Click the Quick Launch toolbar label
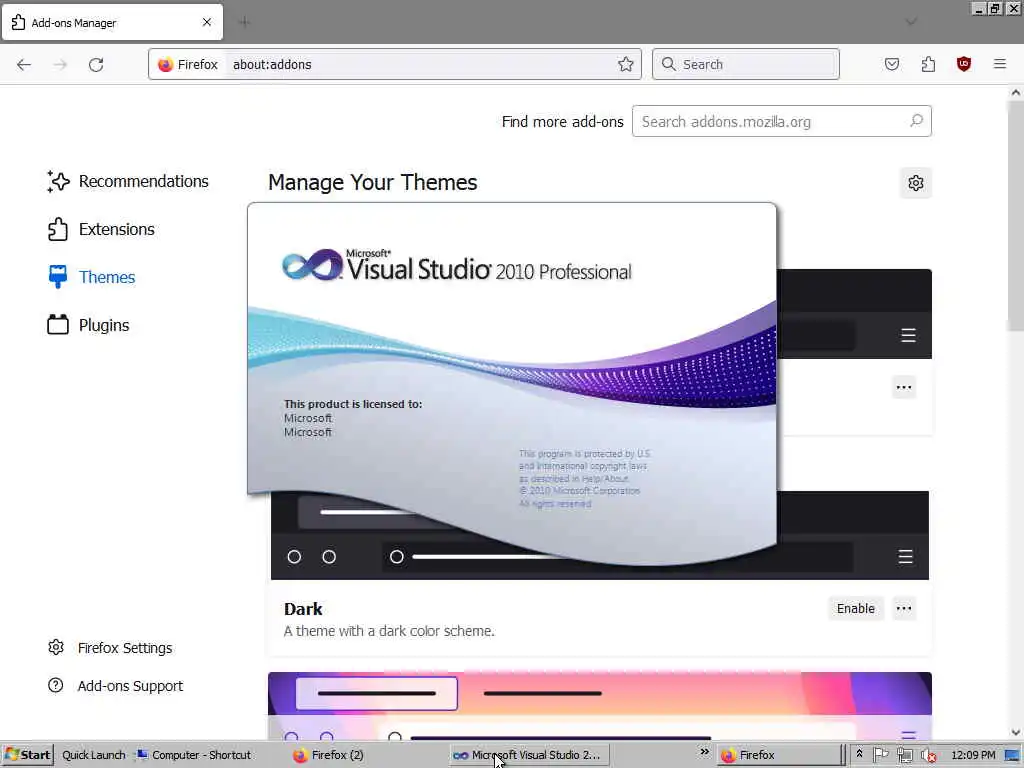 pyautogui.click(x=93, y=755)
